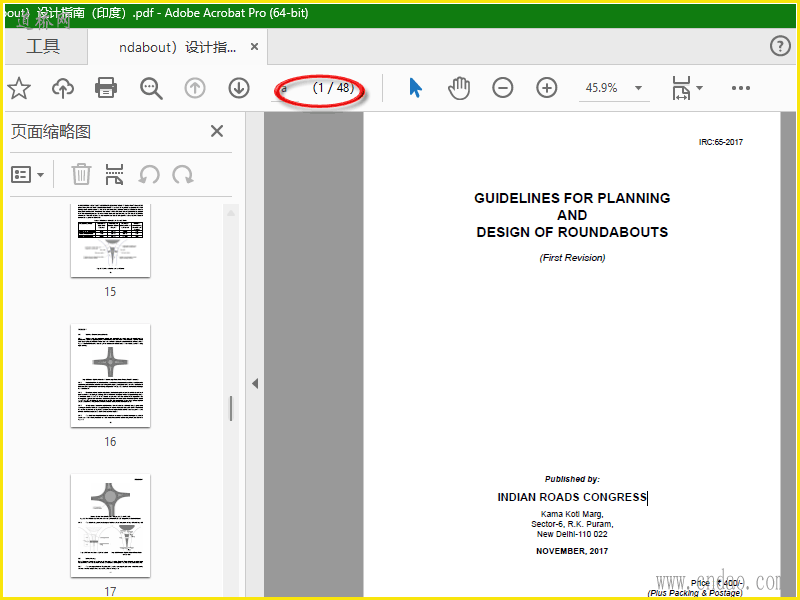Open Acrobat help question mark
Screen dimensions: 800x600
pos(780,46)
